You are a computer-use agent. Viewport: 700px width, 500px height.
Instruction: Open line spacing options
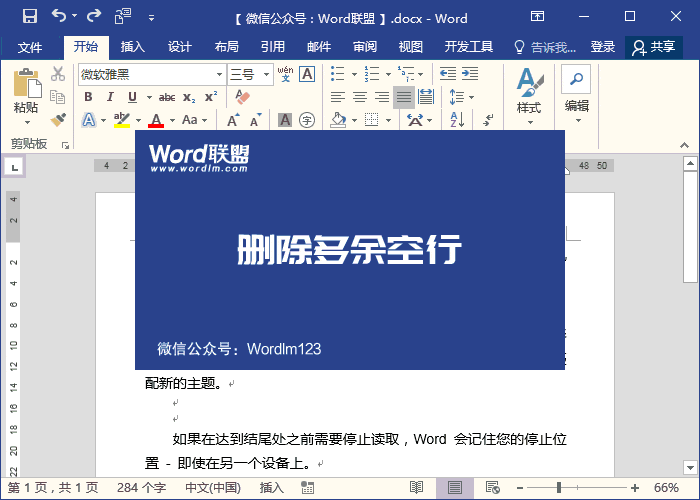click(x=457, y=97)
